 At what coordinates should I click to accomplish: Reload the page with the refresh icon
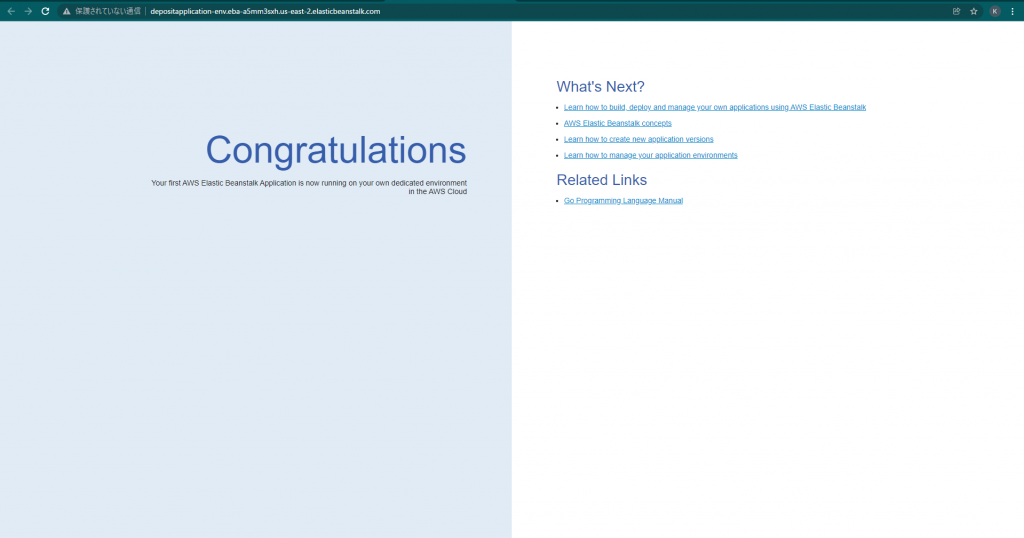[x=45, y=11]
